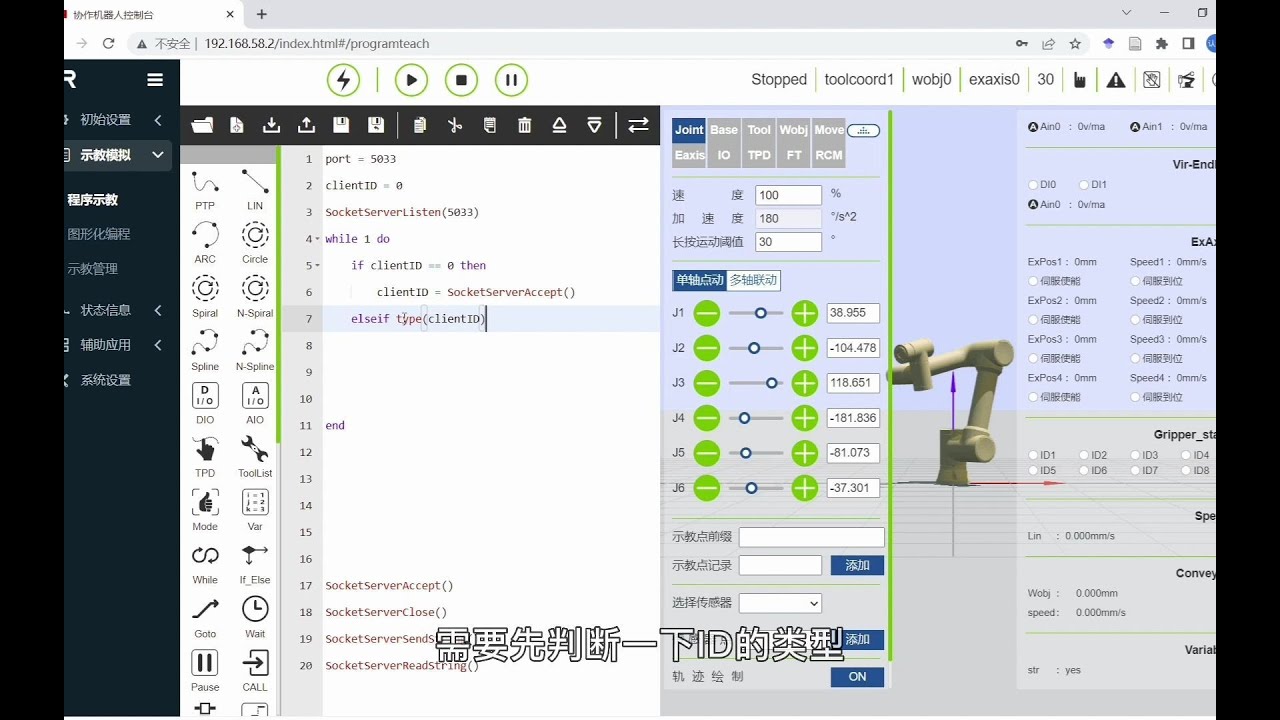1280x720 pixels.
Task: Pause the program with pause button
Action: 511,80
